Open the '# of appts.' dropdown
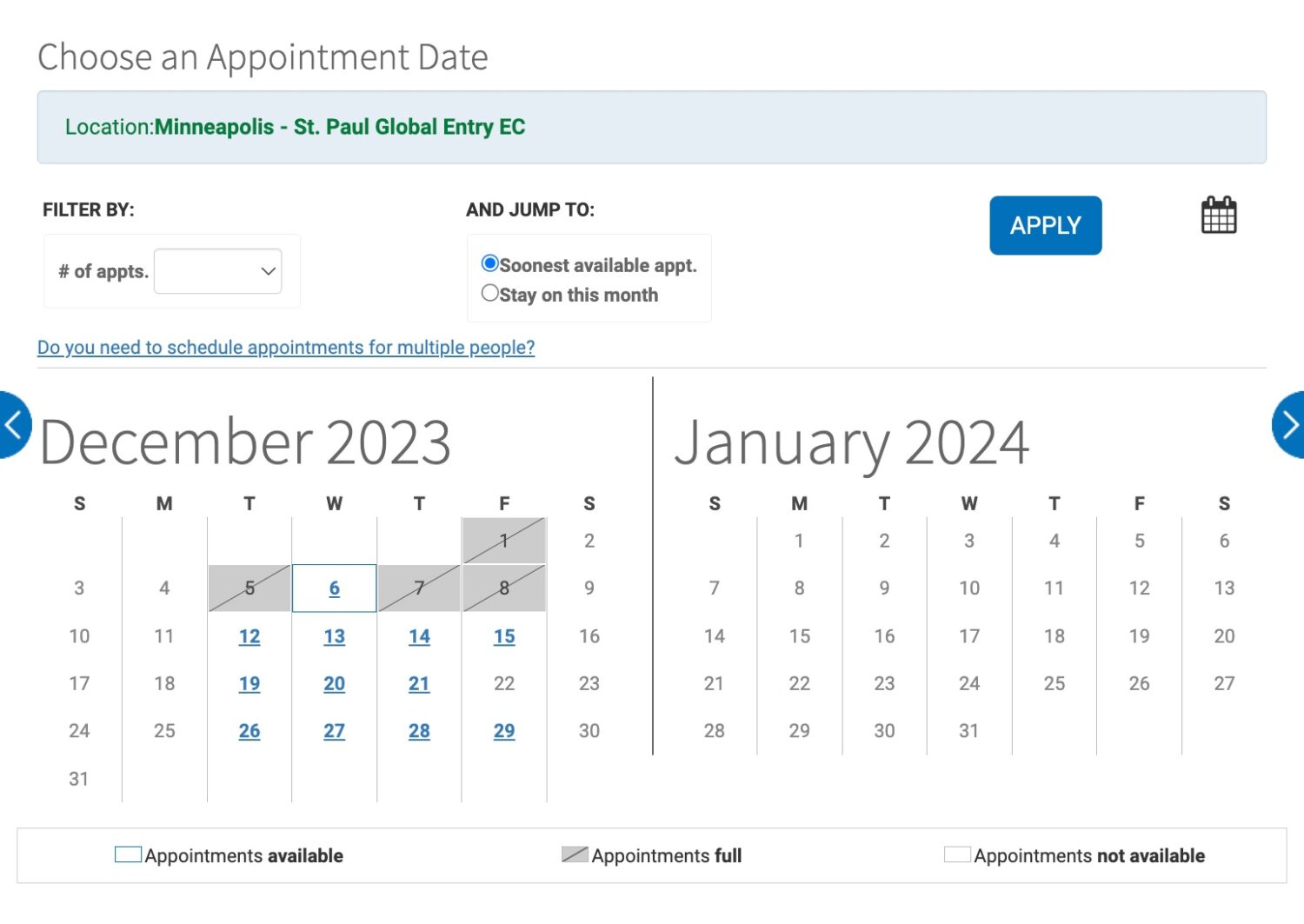Screen dimensions: 1304x924 click(x=217, y=271)
